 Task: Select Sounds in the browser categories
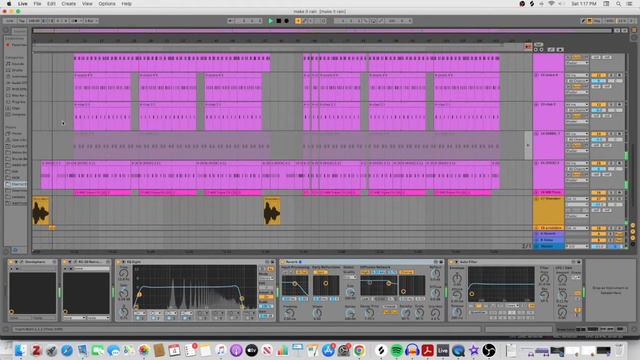coord(18,64)
